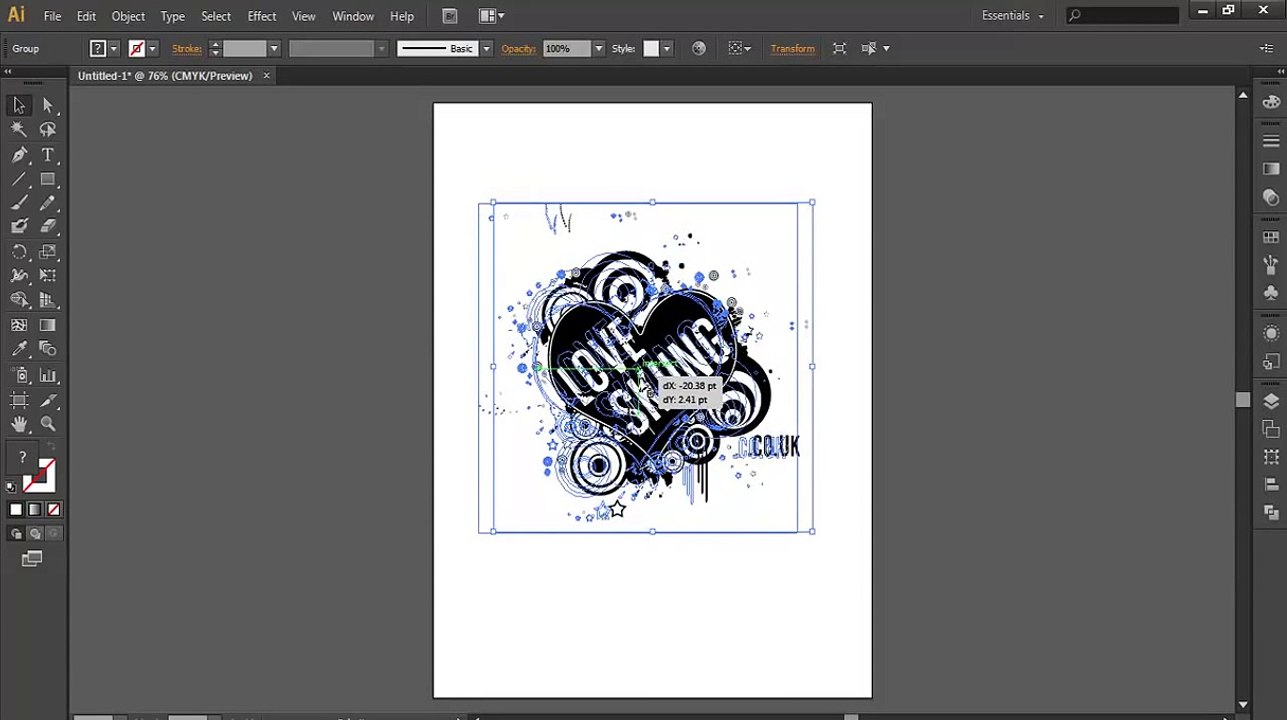Expand the Opacity percentage dropdown
1287x720 pixels.
[598, 48]
